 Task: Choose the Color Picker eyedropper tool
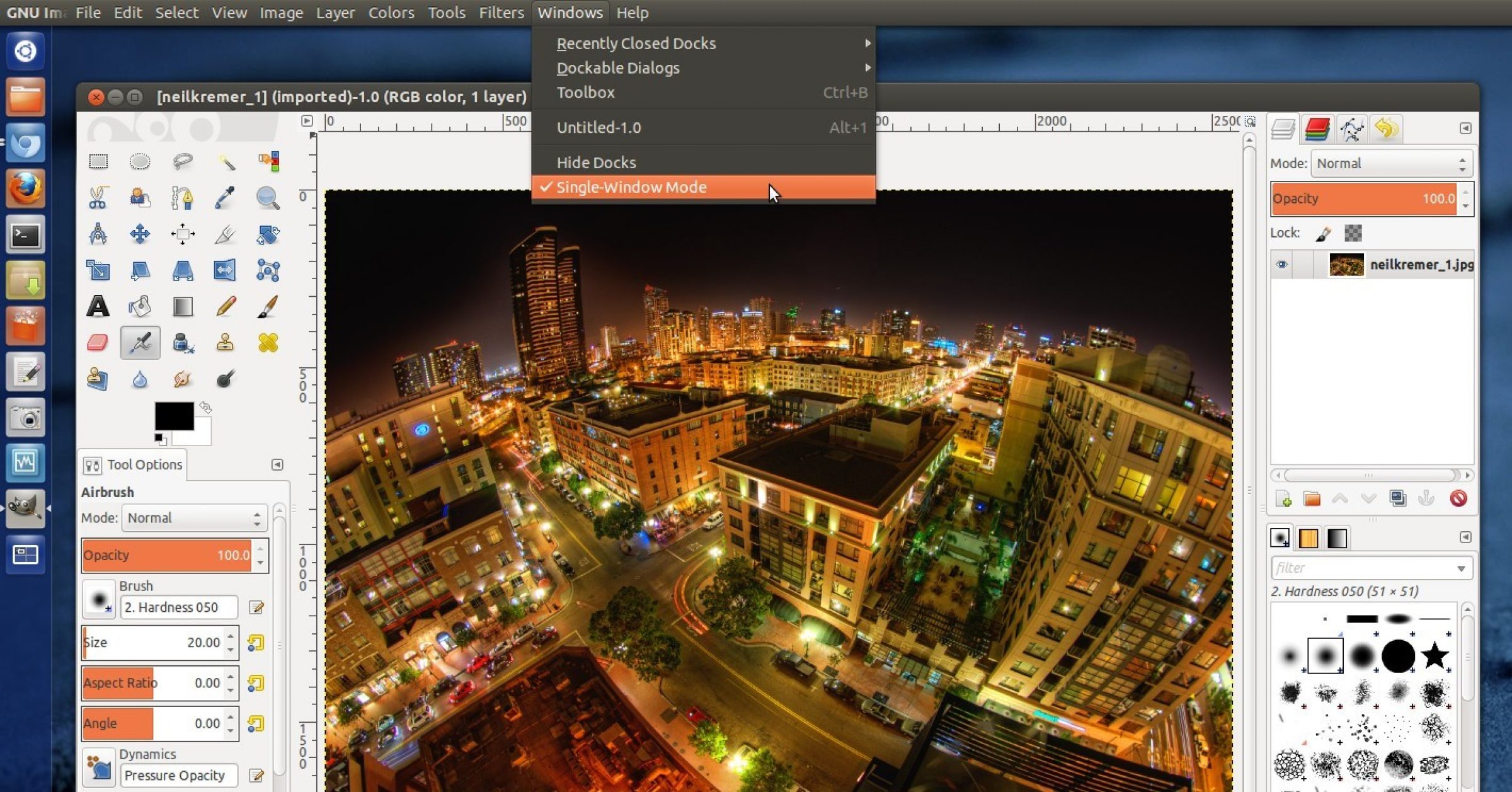click(225, 198)
